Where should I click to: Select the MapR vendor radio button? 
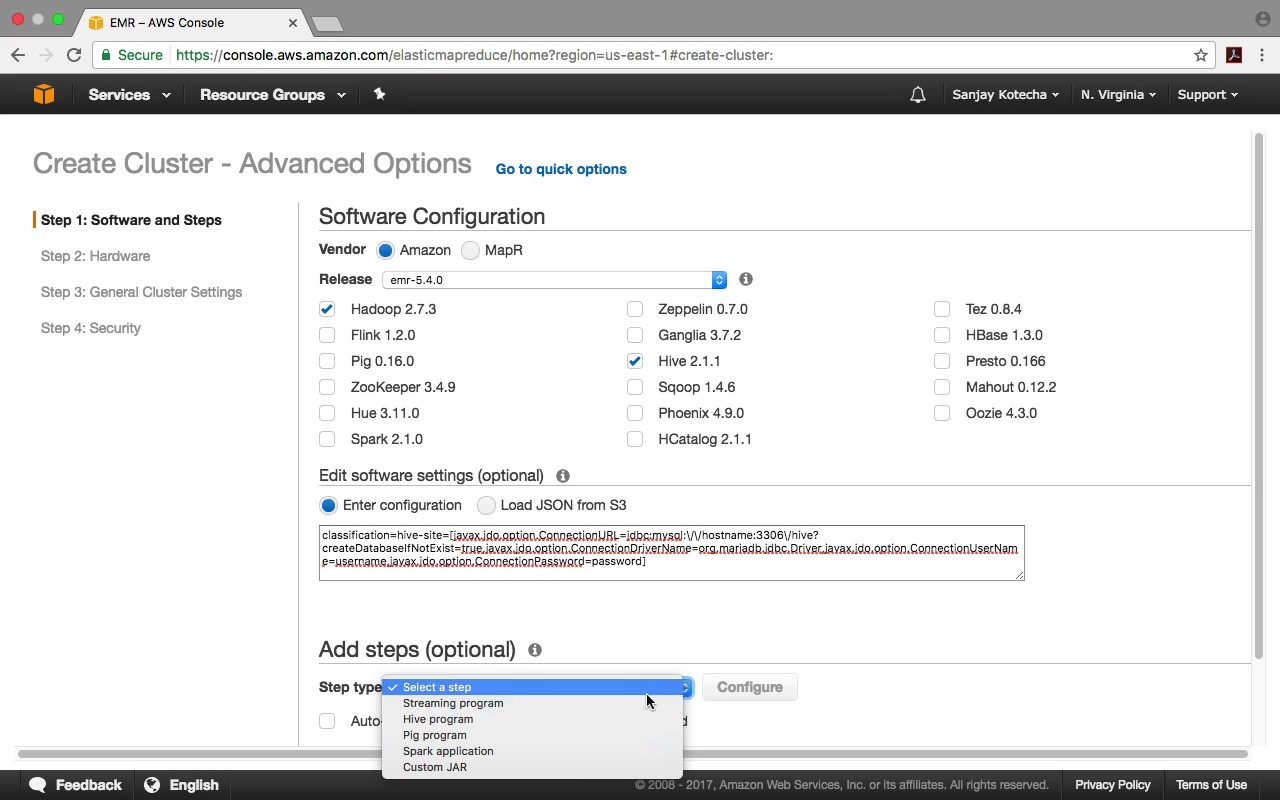(470, 250)
